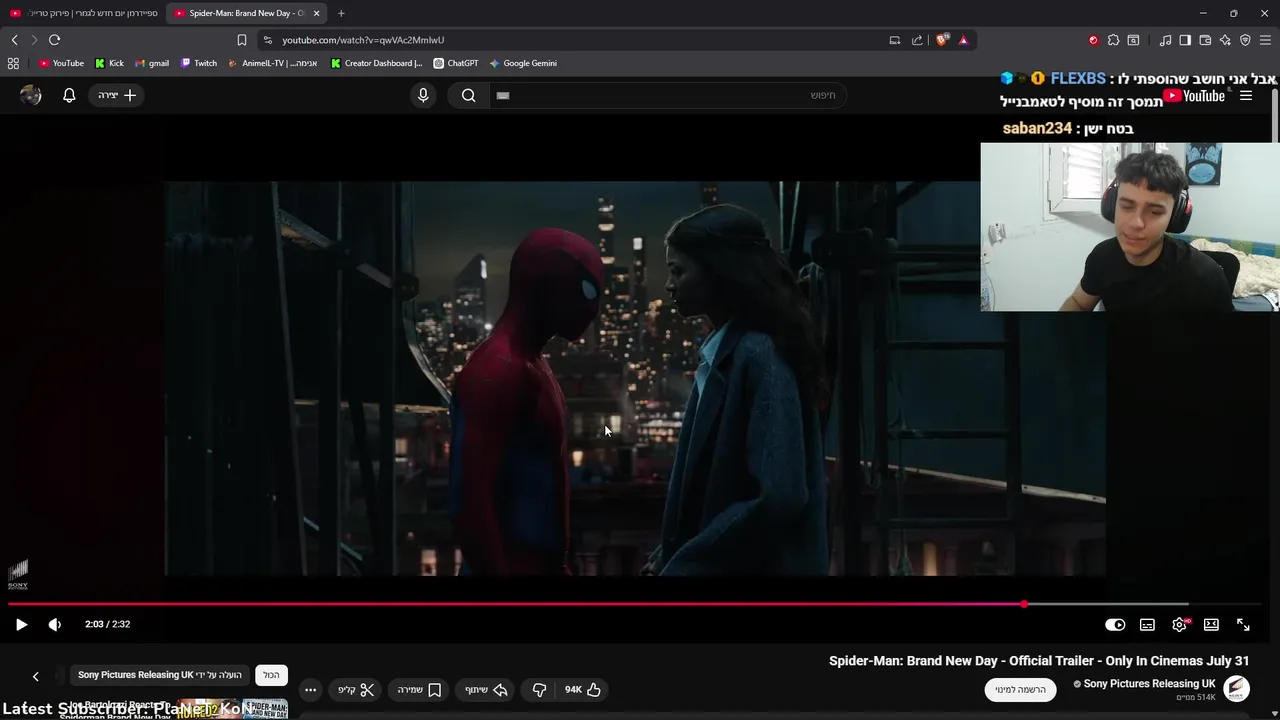
Task: Open the Brave Wallet icon
Action: [1205, 40]
